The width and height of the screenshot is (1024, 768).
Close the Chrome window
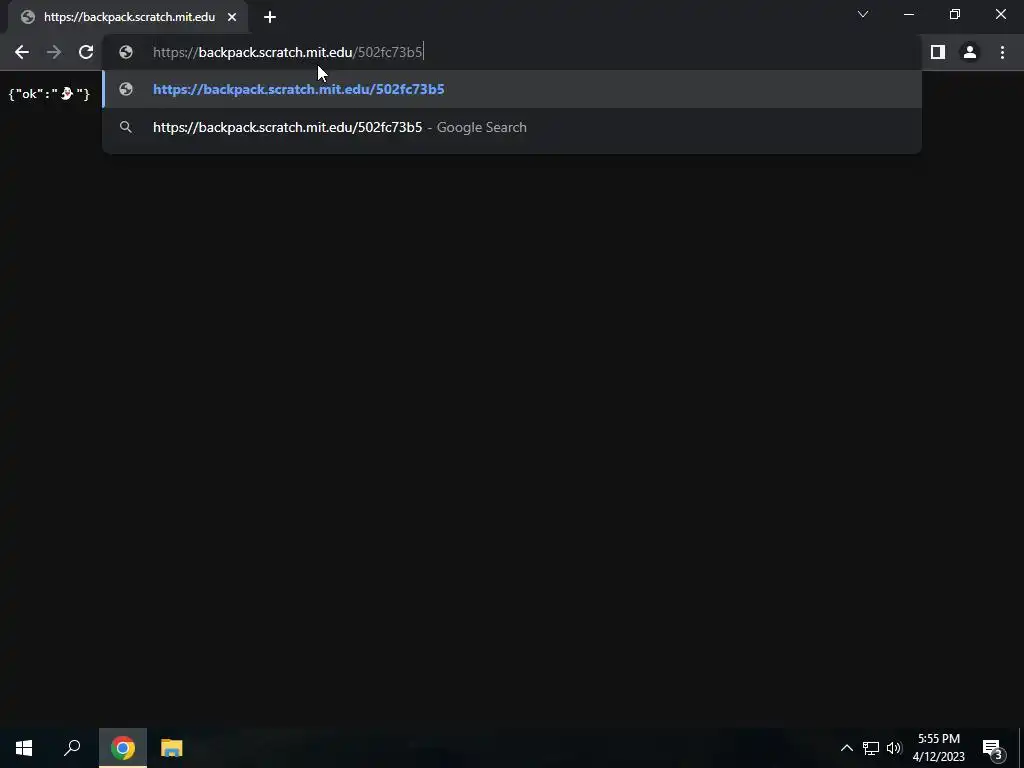coord(1000,14)
